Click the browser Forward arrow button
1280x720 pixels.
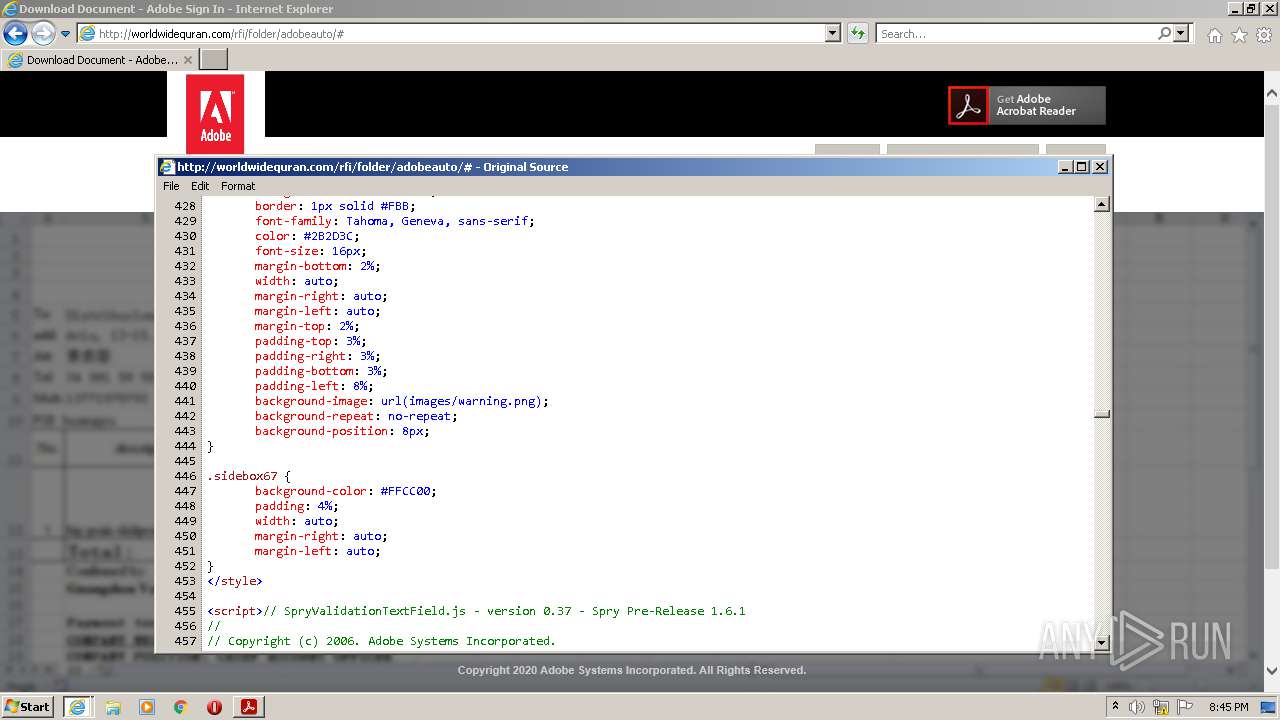click(43, 34)
